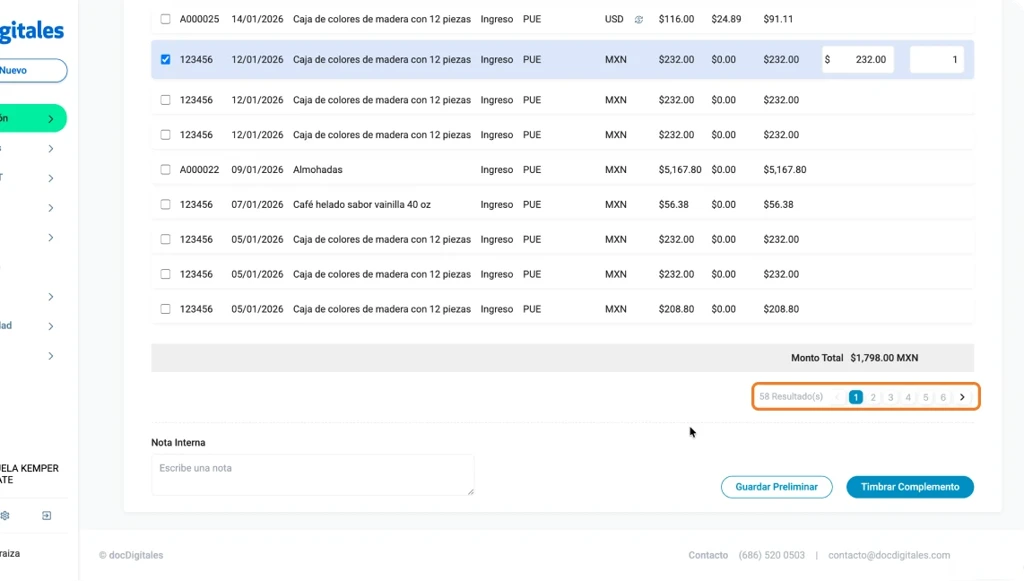Click the logout icon in the sidebar

46,516
